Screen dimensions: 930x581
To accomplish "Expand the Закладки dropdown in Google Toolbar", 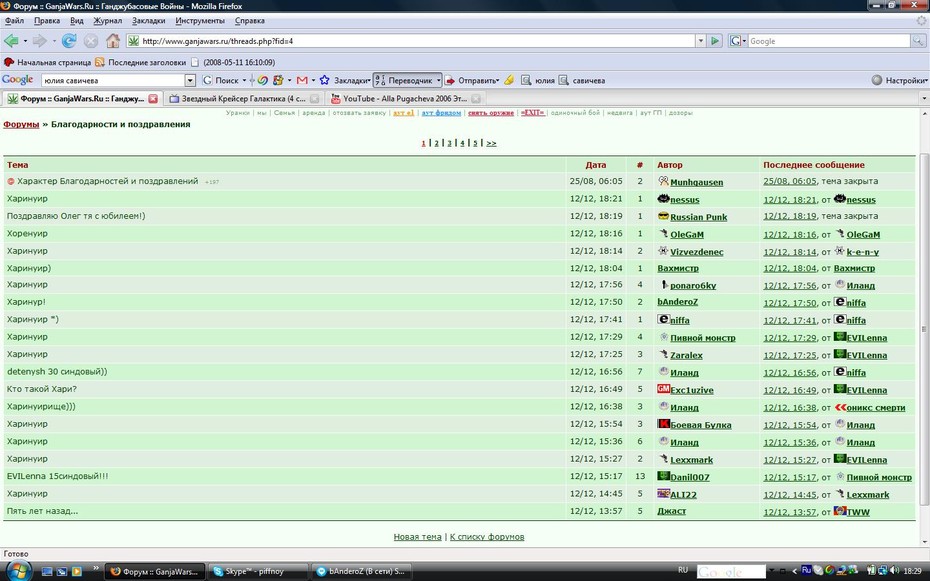I will [369, 80].
